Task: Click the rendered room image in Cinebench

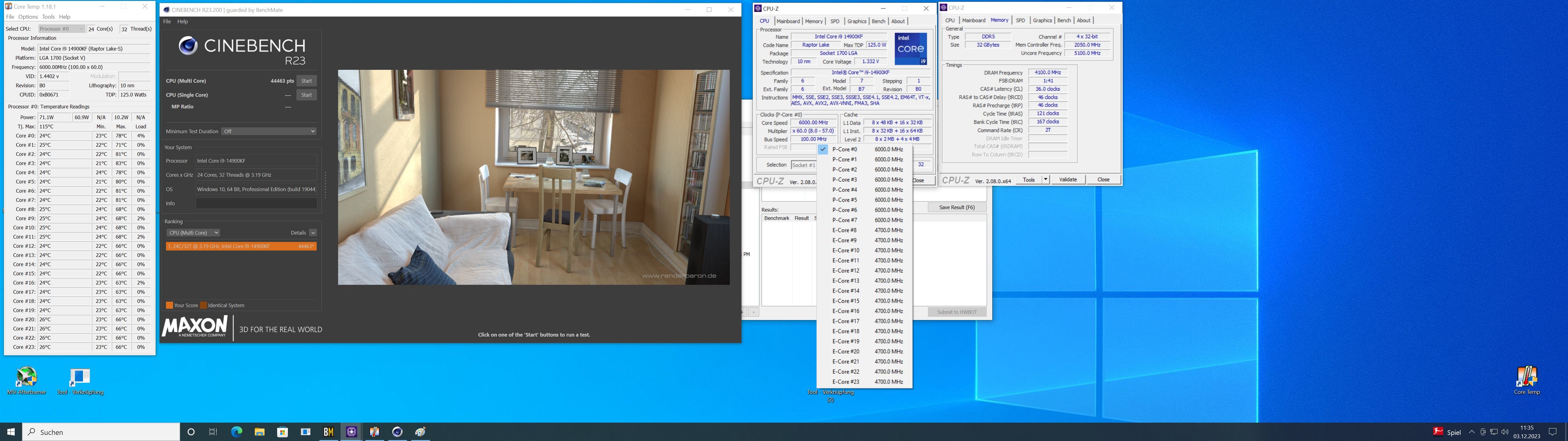Action: point(534,177)
